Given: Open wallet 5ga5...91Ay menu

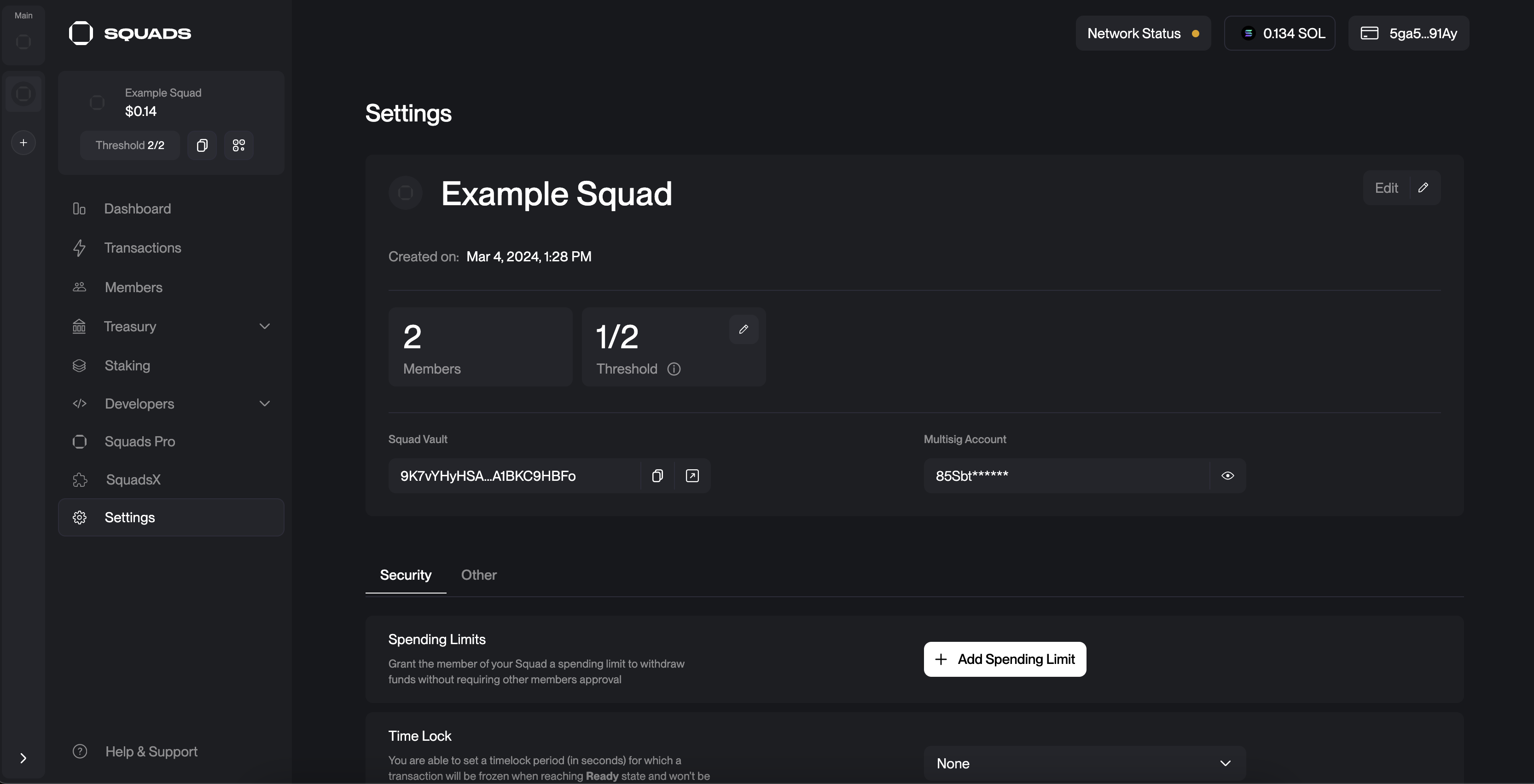Looking at the screenshot, I should [1408, 33].
